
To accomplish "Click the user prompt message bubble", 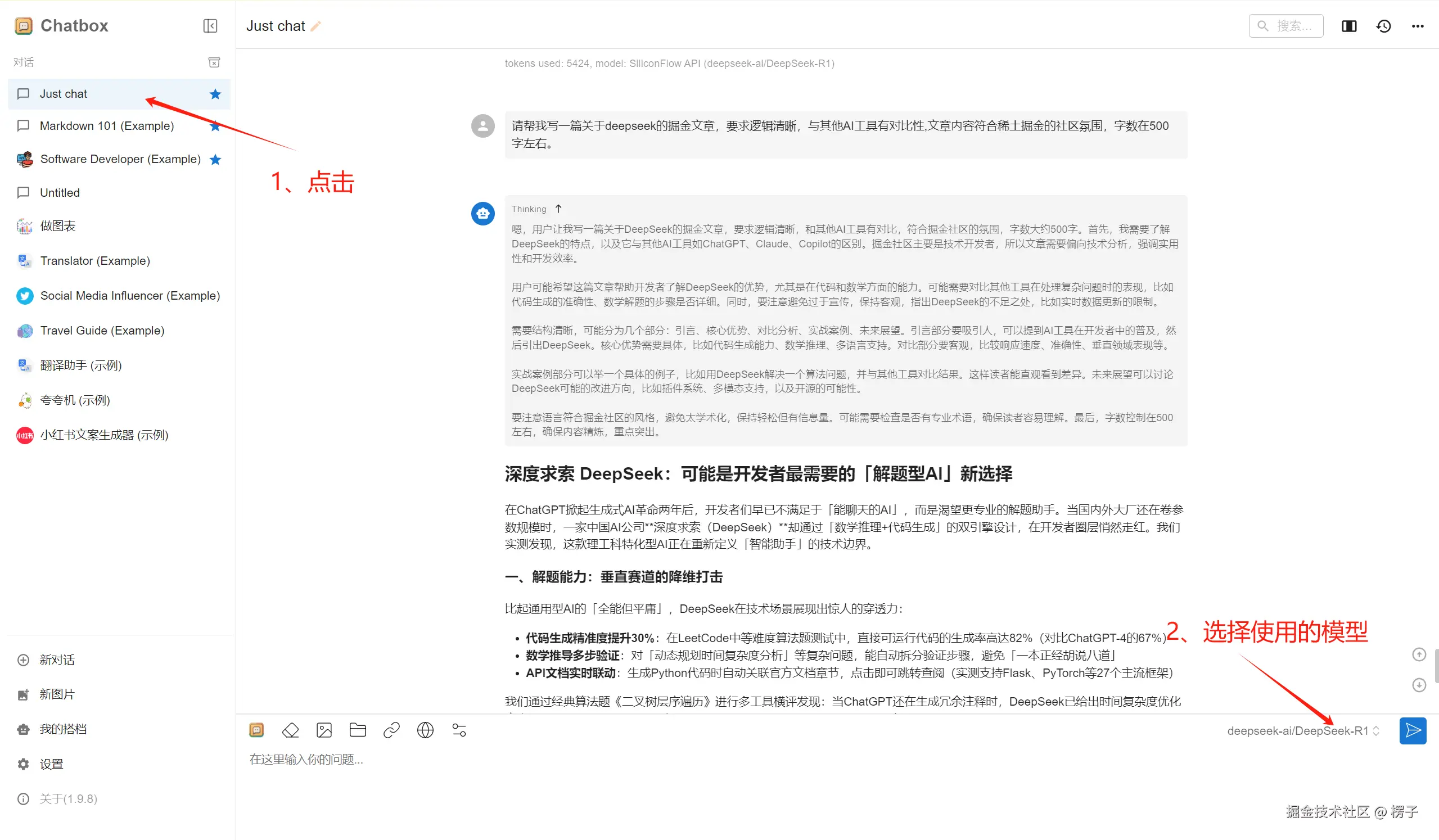I will point(846,135).
